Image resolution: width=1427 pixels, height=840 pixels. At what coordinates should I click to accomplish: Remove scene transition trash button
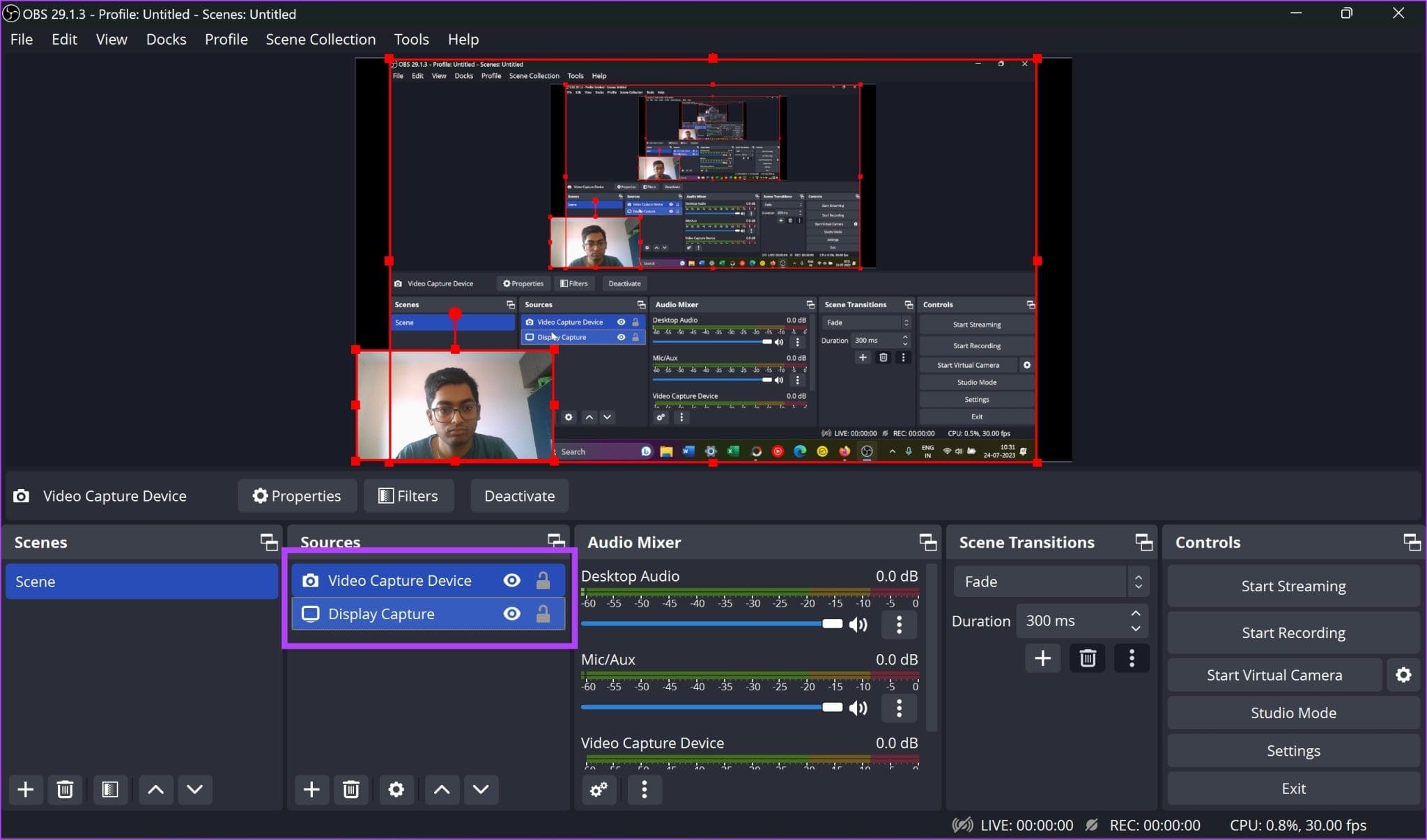pyautogui.click(x=1088, y=658)
